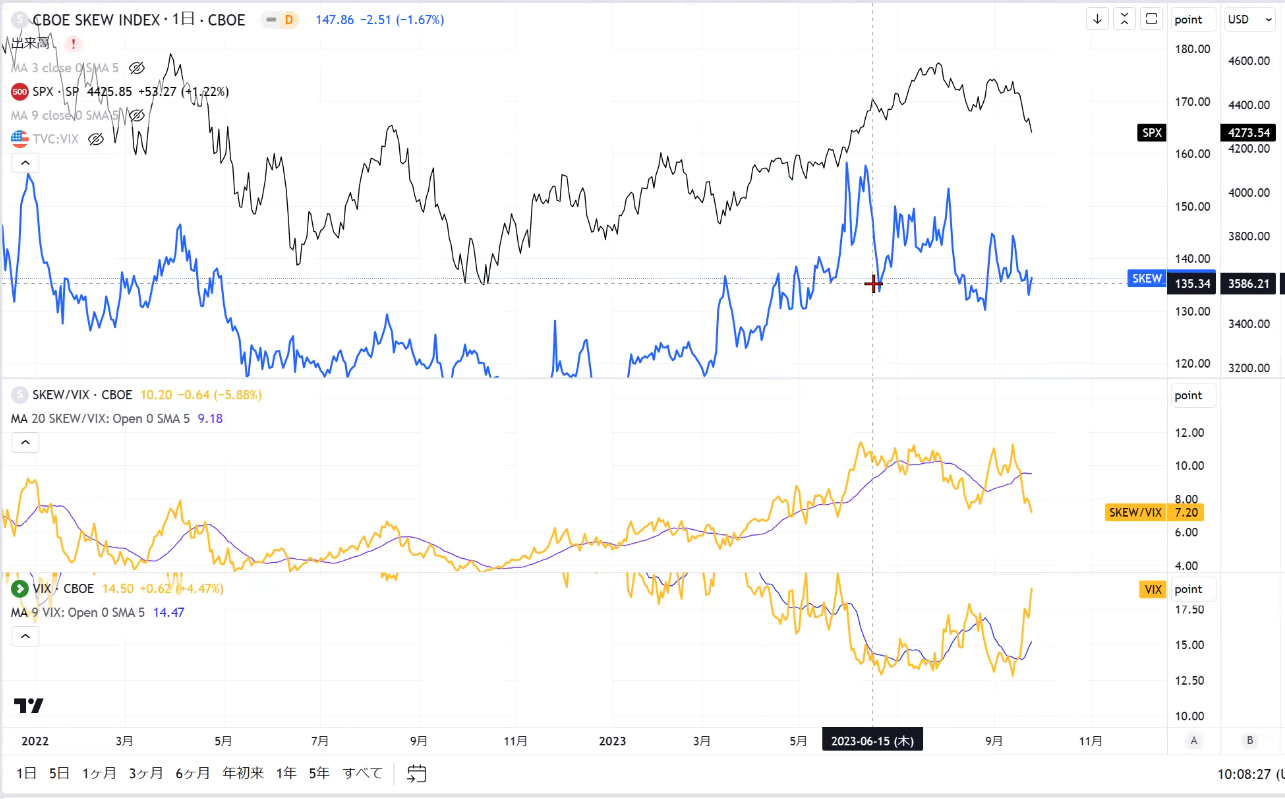Click the TradingView logo in the VIX pane
1285x799 pixels.
(x=29, y=706)
